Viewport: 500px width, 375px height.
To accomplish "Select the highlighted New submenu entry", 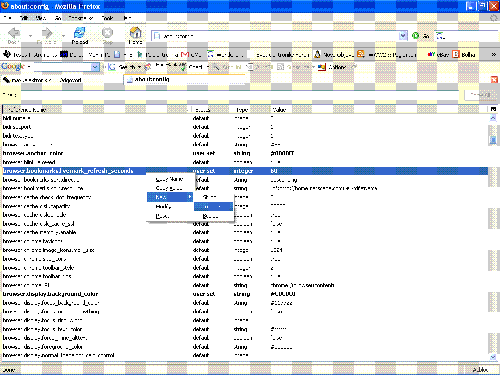I will pyautogui.click(x=170, y=197).
